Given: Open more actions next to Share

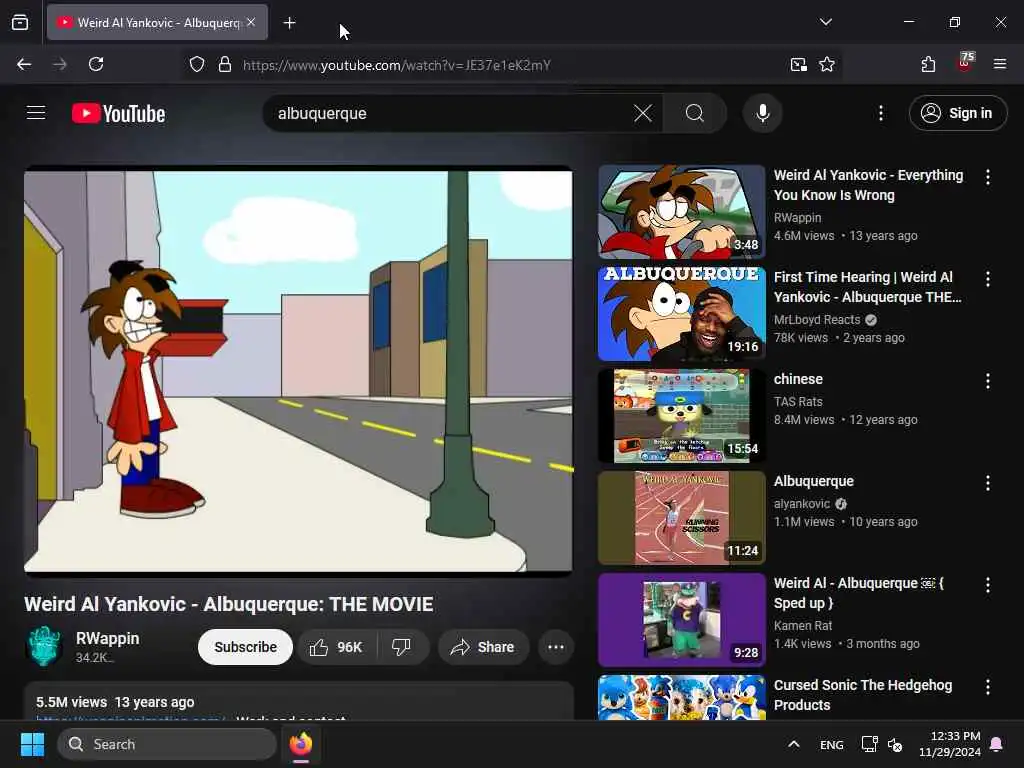Looking at the screenshot, I should tap(556, 647).
